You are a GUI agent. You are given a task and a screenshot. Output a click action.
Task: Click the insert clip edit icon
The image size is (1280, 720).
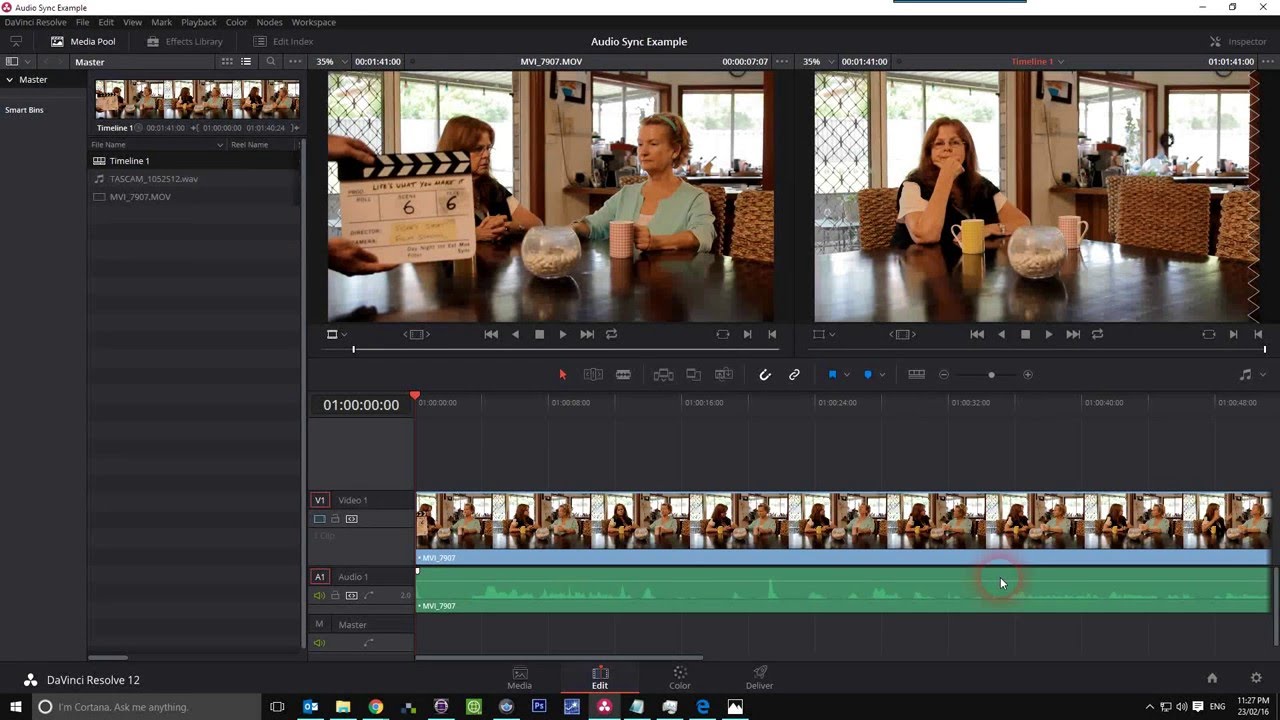tap(663, 375)
